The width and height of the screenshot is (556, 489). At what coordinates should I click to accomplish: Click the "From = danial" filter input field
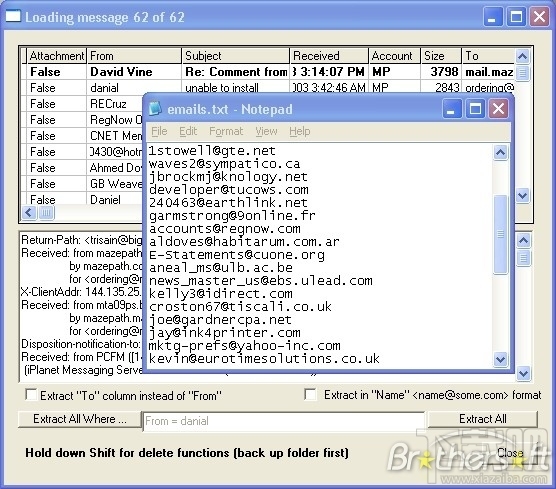coord(283,421)
